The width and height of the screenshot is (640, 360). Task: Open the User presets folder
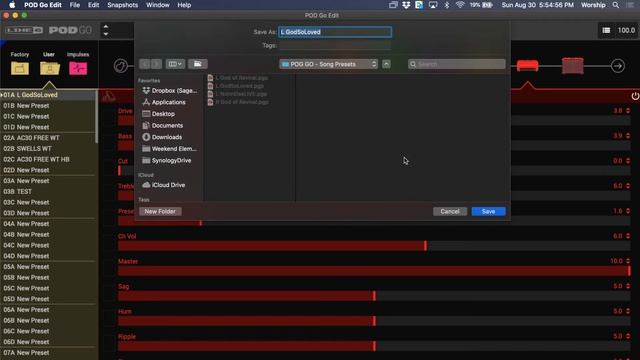[50, 68]
